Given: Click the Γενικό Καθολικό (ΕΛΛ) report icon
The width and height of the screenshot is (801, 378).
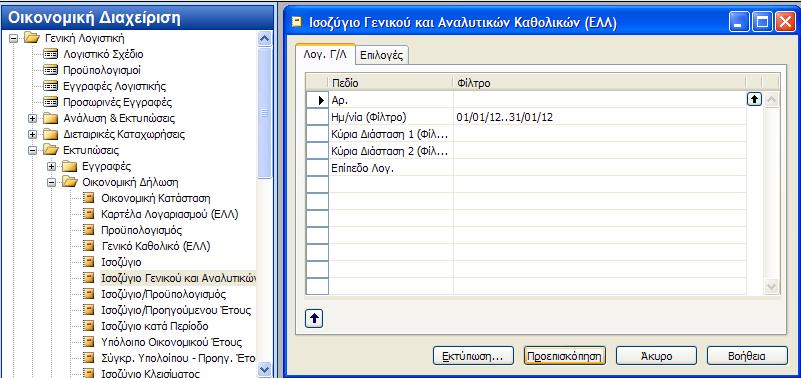Looking at the screenshot, I should click(x=89, y=246).
